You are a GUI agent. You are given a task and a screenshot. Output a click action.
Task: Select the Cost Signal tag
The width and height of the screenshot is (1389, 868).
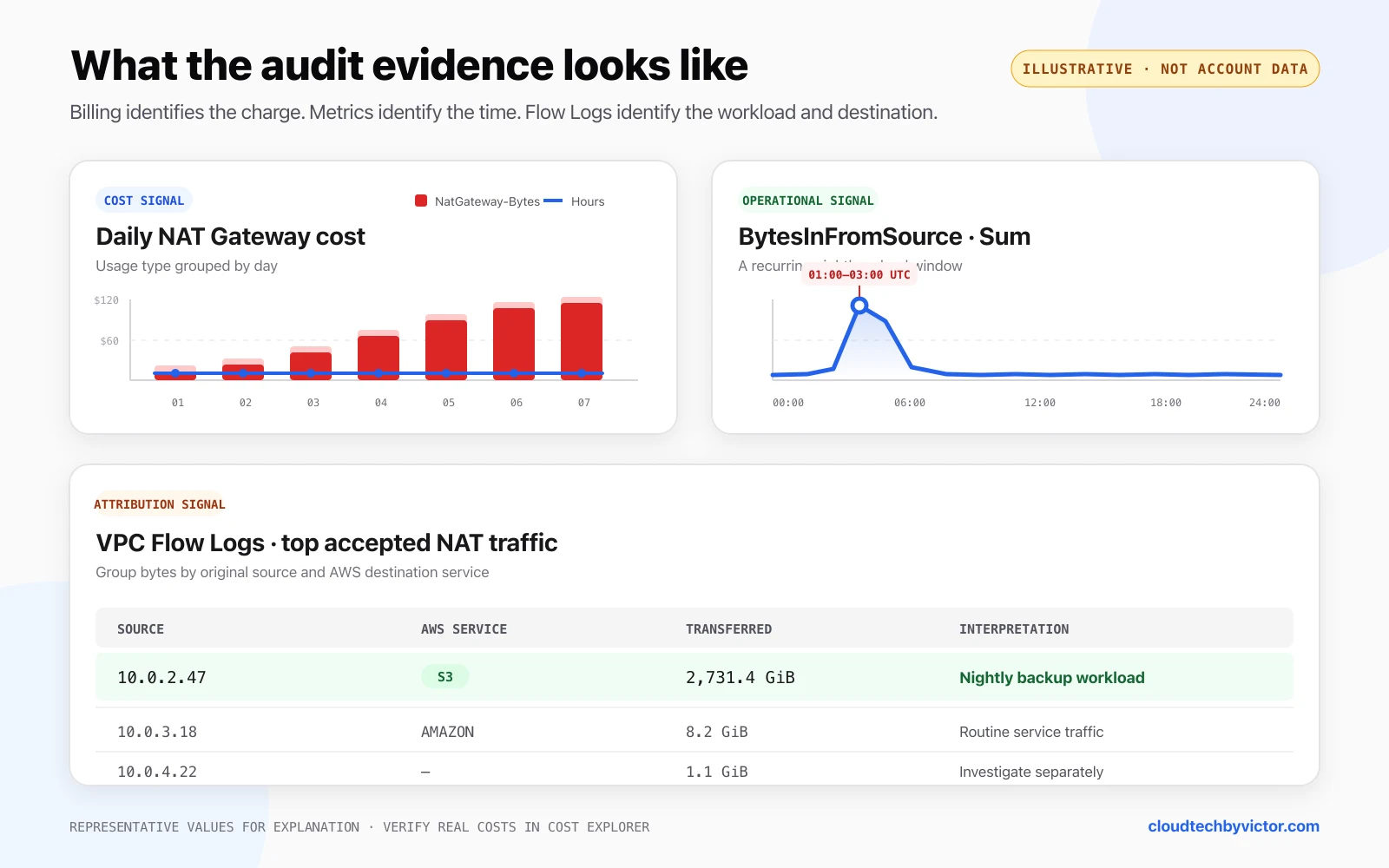144,201
